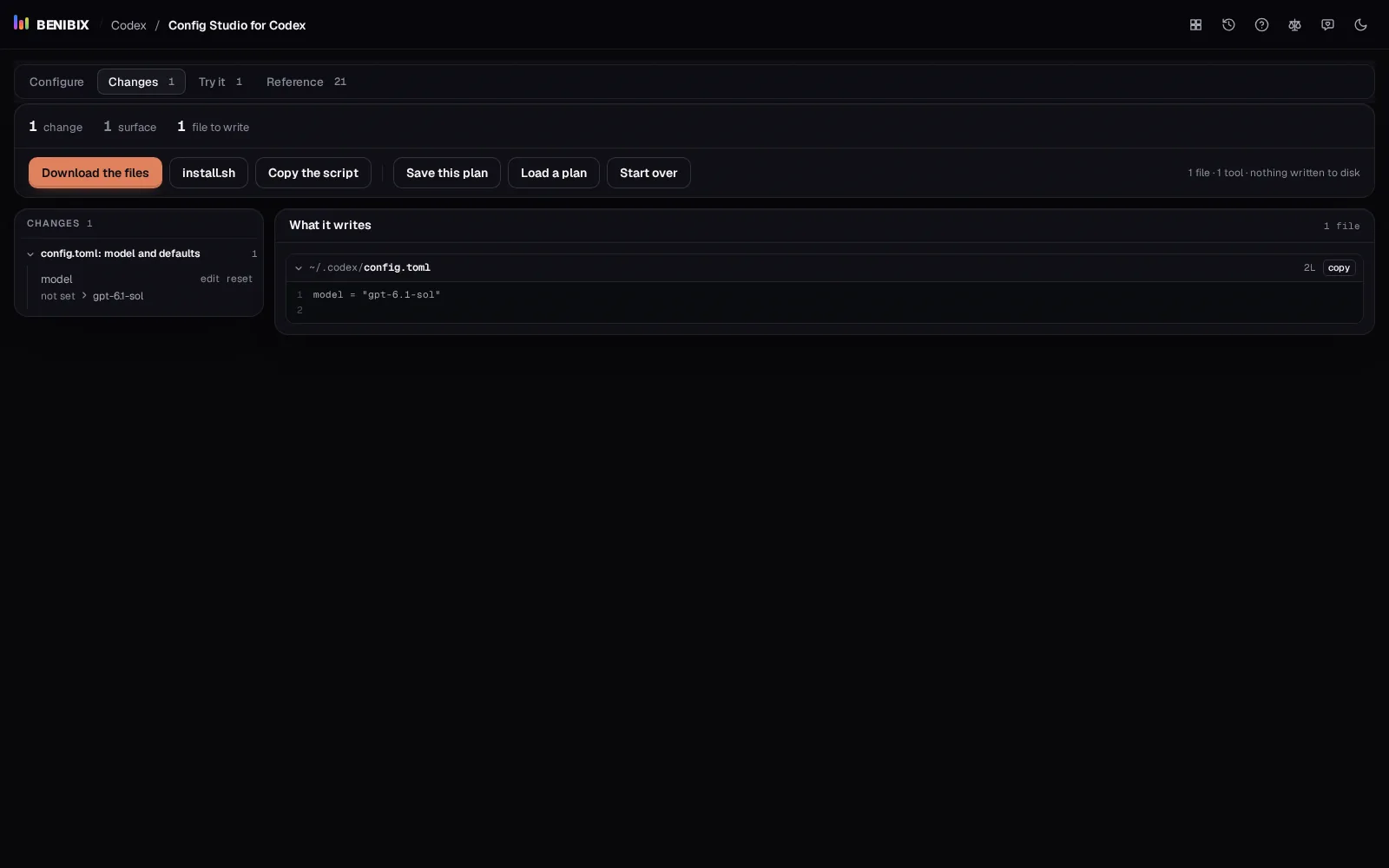Click the gpt-6.1-sol new value text
The height and width of the screenshot is (868, 1389).
(118, 296)
